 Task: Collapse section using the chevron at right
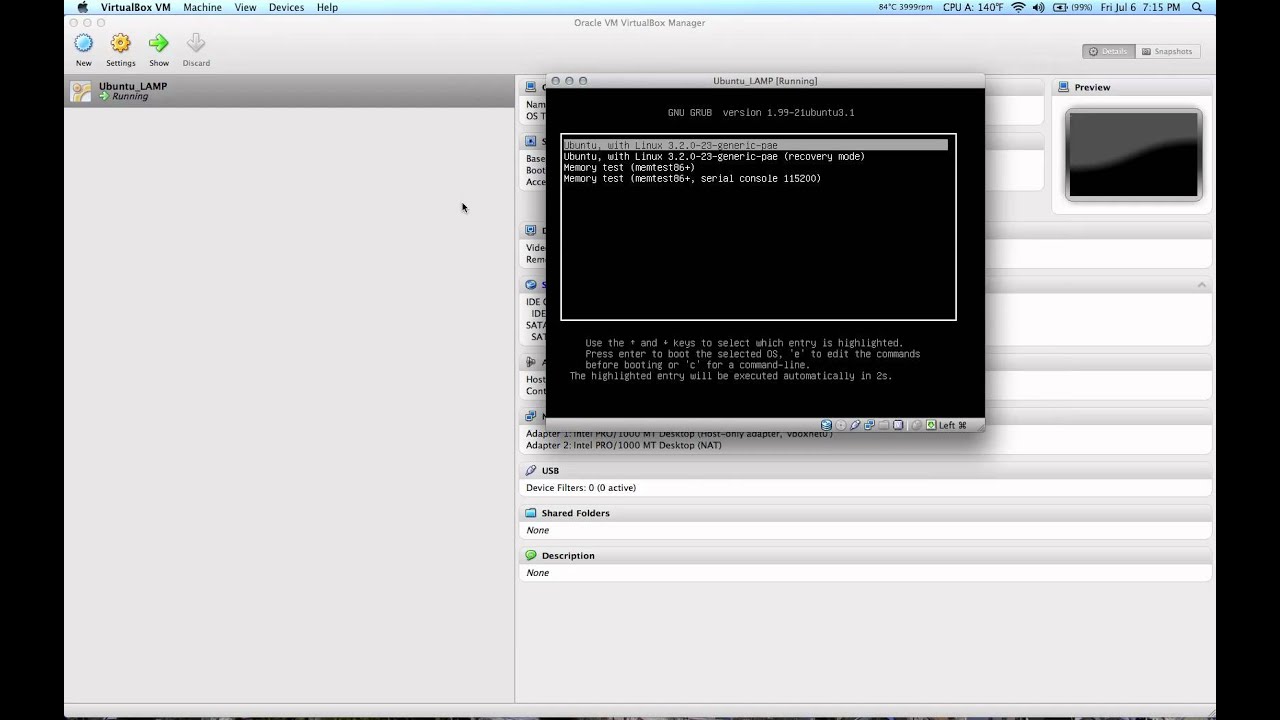[x=1202, y=285]
